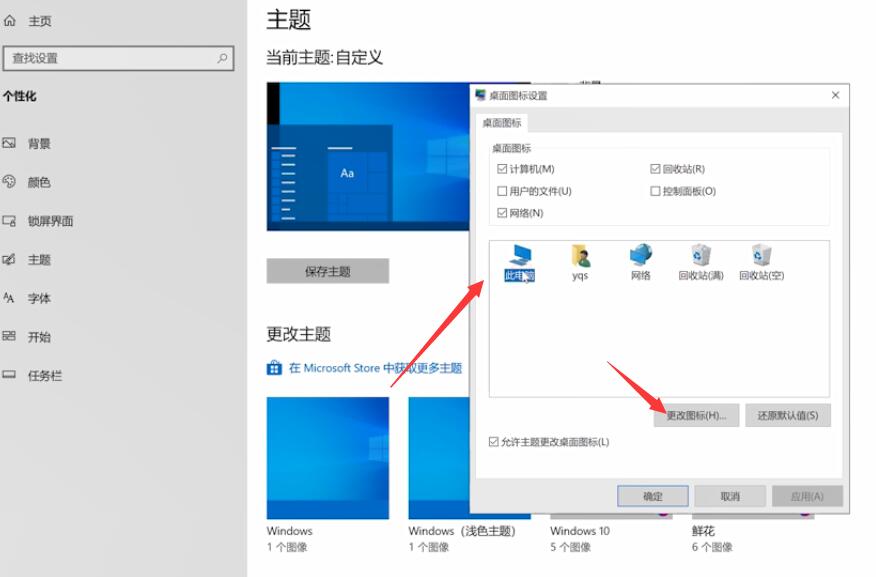Open 锁屏界面 lock screen settings
Image resolution: width=876 pixels, height=577 pixels.
[50, 221]
